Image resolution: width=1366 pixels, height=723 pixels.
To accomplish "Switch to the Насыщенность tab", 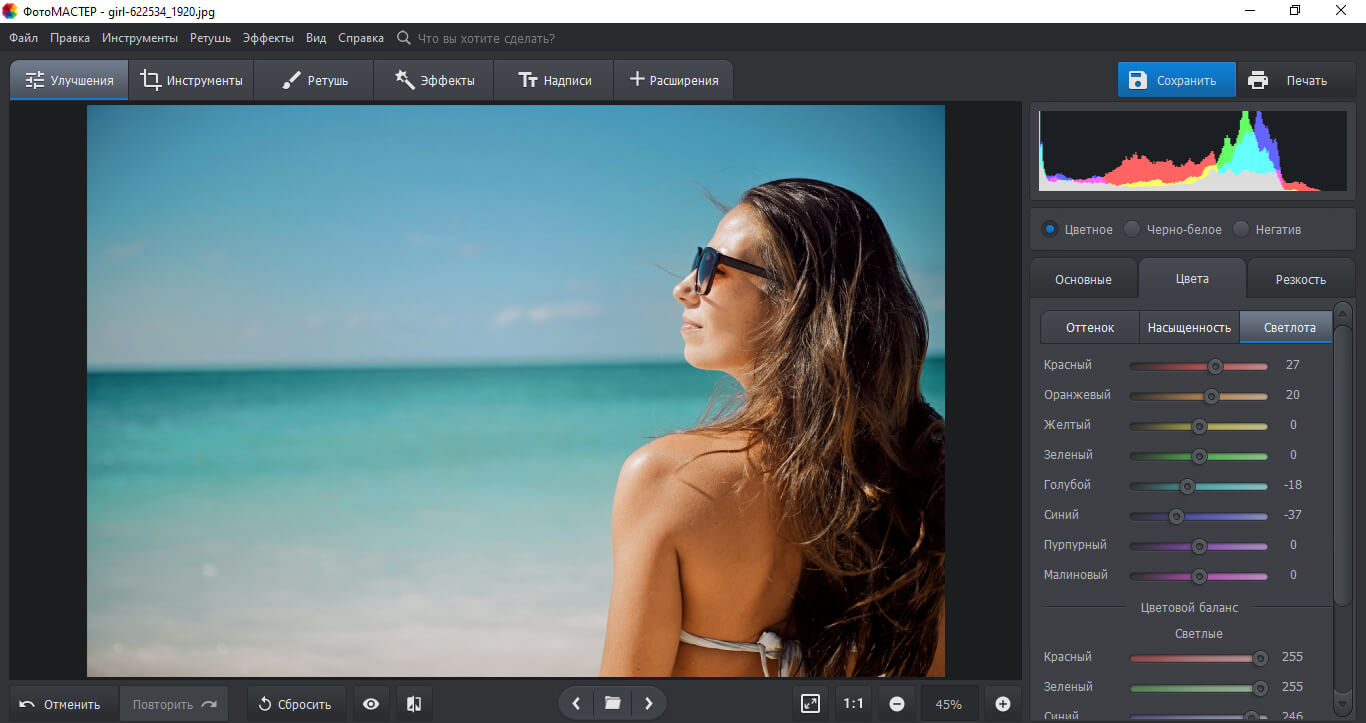I will (x=1189, y=327).
